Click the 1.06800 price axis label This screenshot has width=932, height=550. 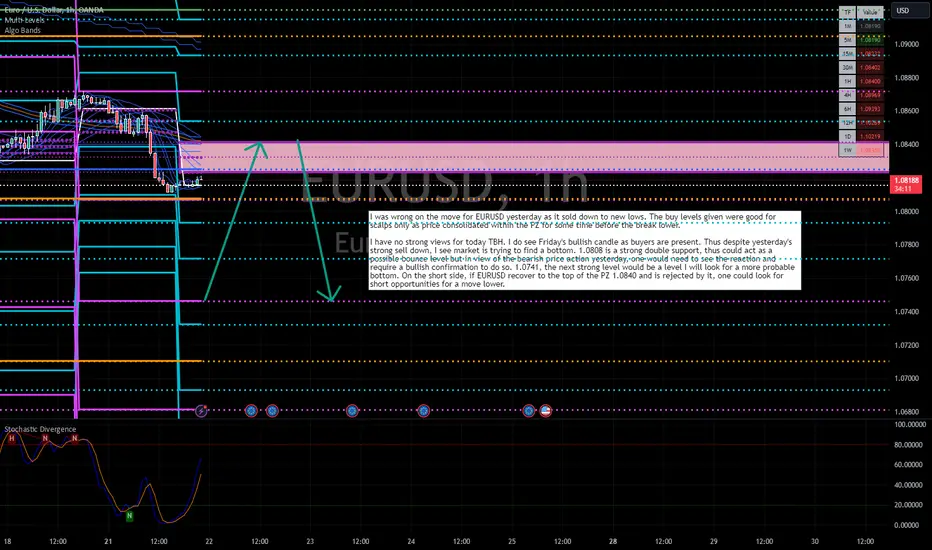click(907, 411)
